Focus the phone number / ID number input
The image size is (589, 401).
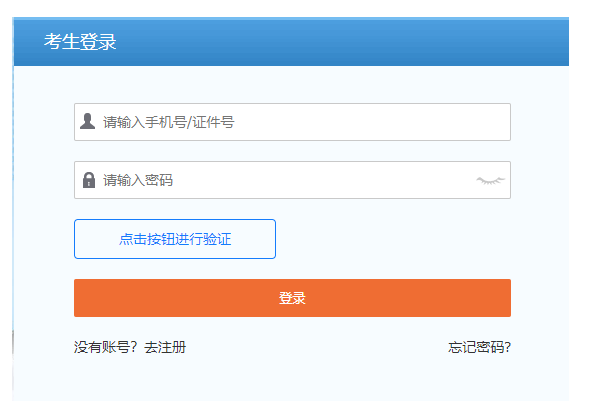[x=292, y=122]
